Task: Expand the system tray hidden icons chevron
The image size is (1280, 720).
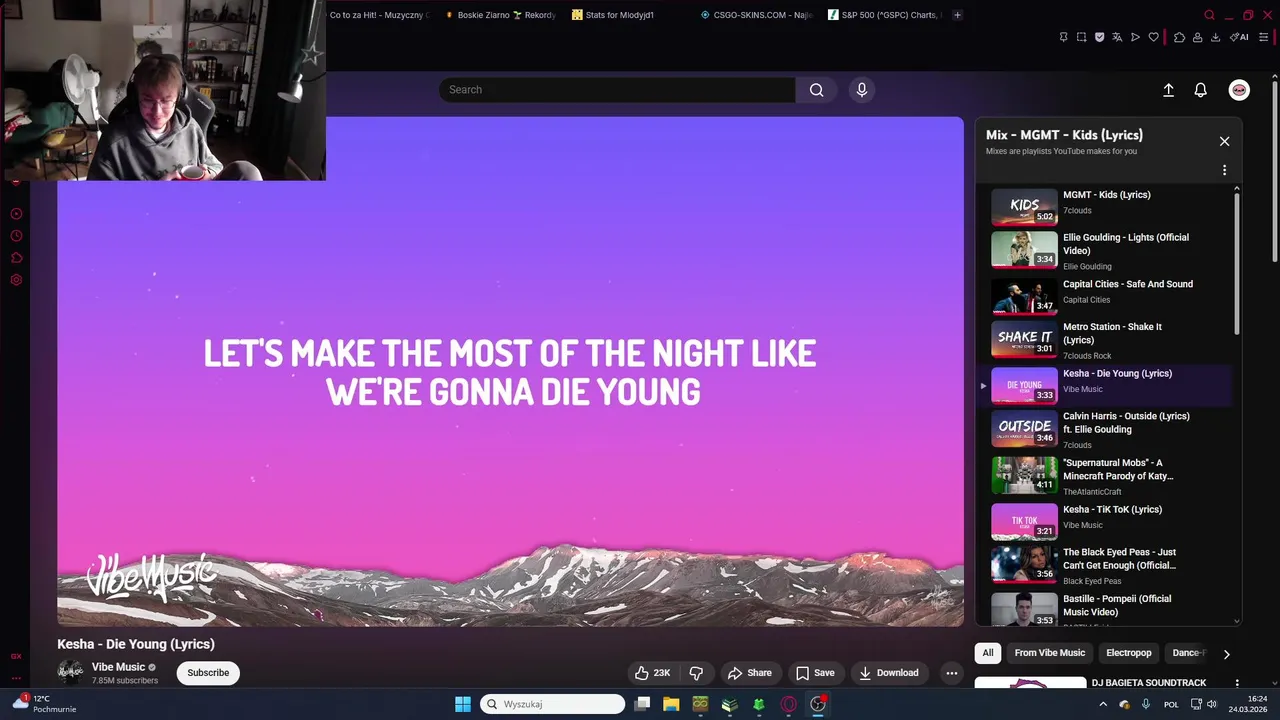Action: pyautogui.click(x=1103, y=704)
